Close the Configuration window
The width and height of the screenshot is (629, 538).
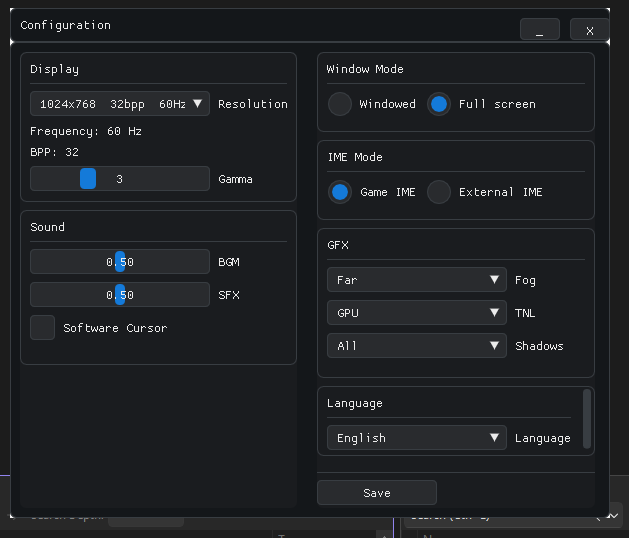(x=589, y=30)
